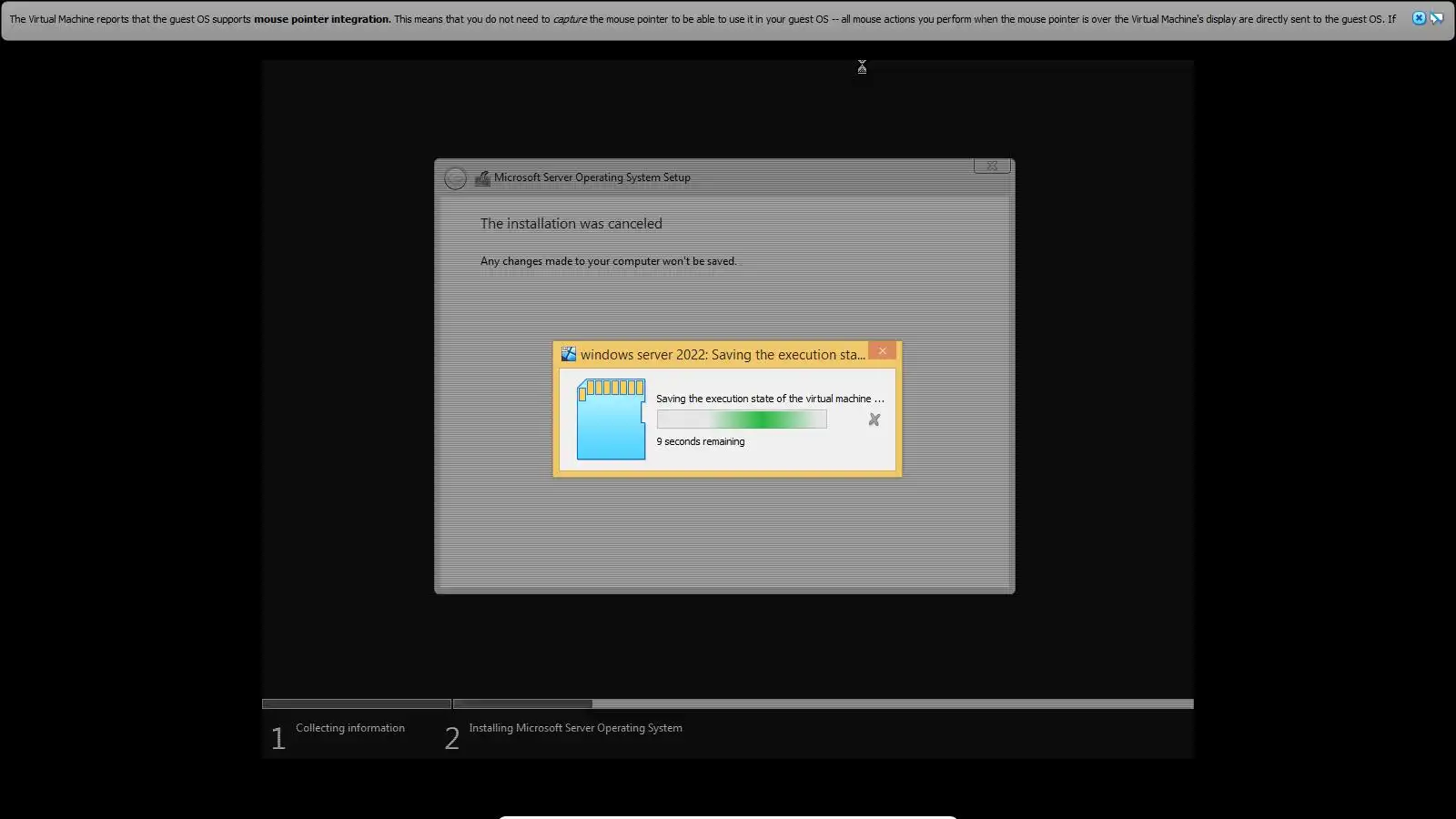This screenshot has height=819, width=1456.
Task: Cancel saving the execution state operation
Action: (875, 420)
